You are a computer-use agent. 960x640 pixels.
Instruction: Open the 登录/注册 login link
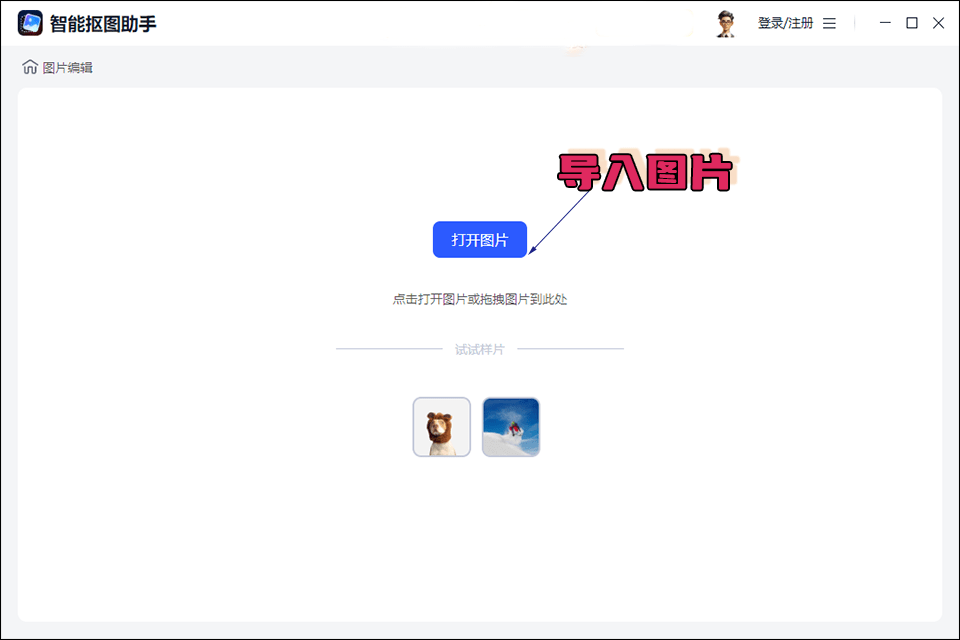(785, 23)
